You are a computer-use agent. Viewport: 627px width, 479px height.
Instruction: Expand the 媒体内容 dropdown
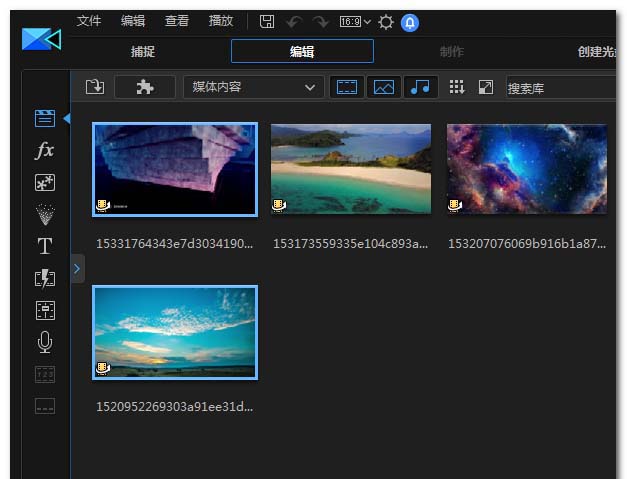[x=253, y=87]
